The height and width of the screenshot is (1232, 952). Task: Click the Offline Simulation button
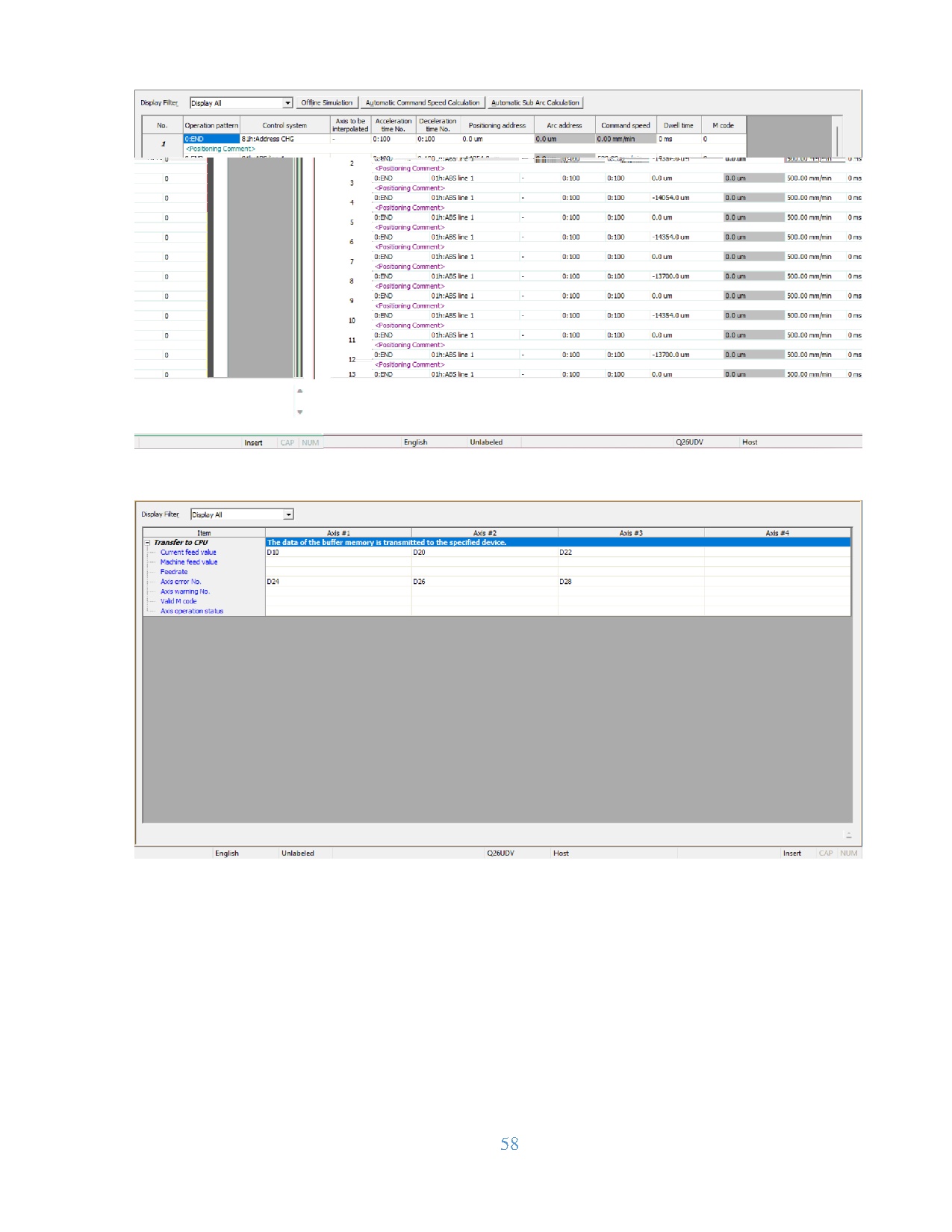(326, 103)
